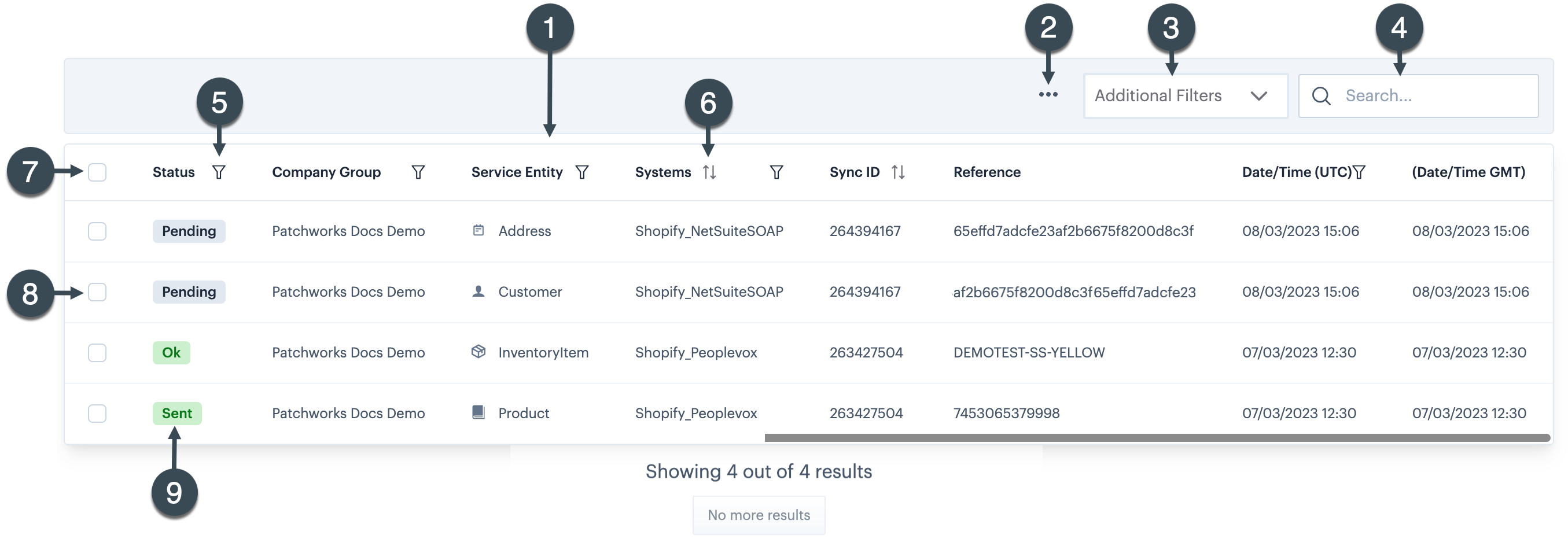1568x546 pixels.
Task: Click the horizontal table scrollbar
Action: 1157,438
